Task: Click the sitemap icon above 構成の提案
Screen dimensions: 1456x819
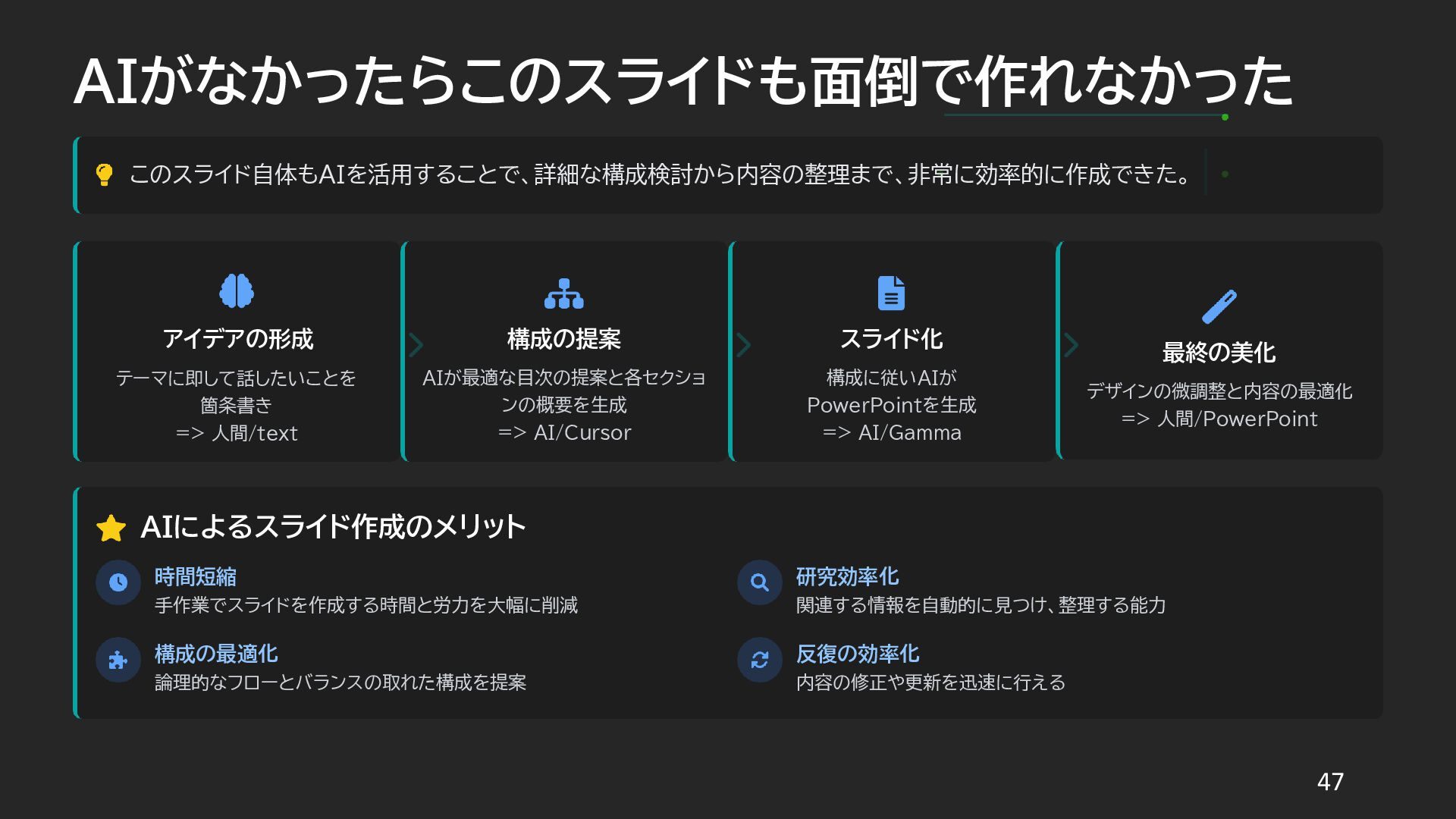Action: click(x=563, y=293)
